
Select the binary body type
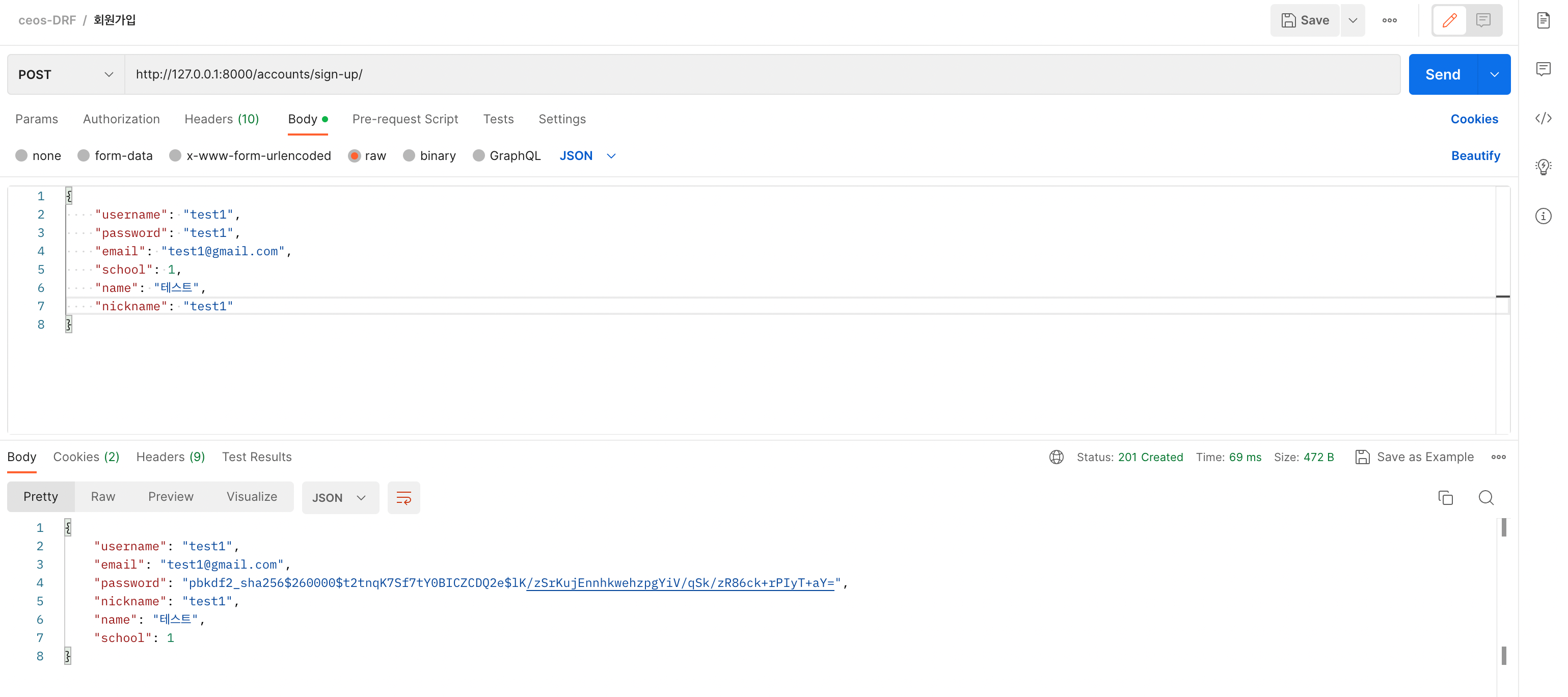(429, 156)
